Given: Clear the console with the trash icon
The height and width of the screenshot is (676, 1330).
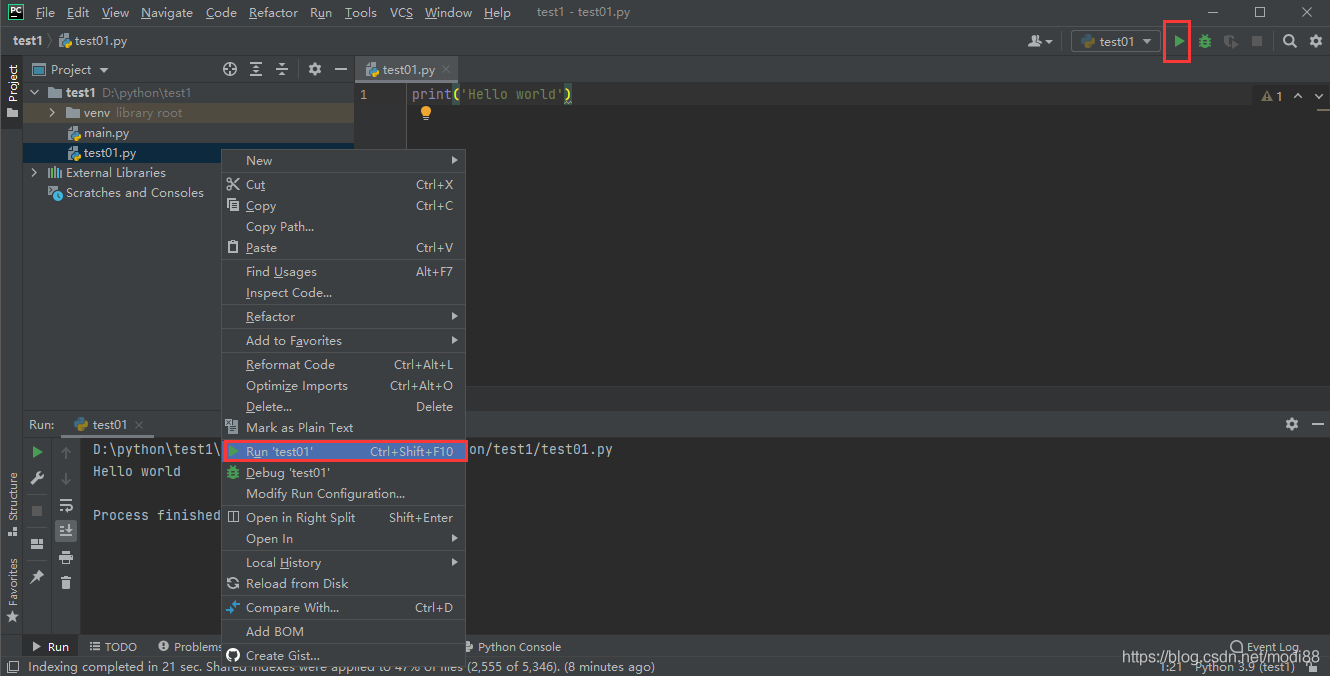Looking at the screenshot, I should 65,582.
